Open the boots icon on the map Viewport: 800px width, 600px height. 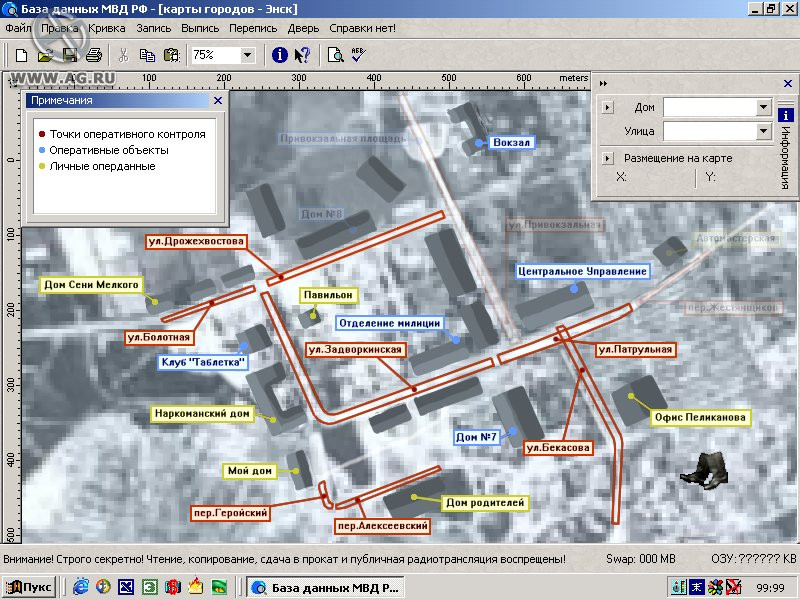point(705,470)
